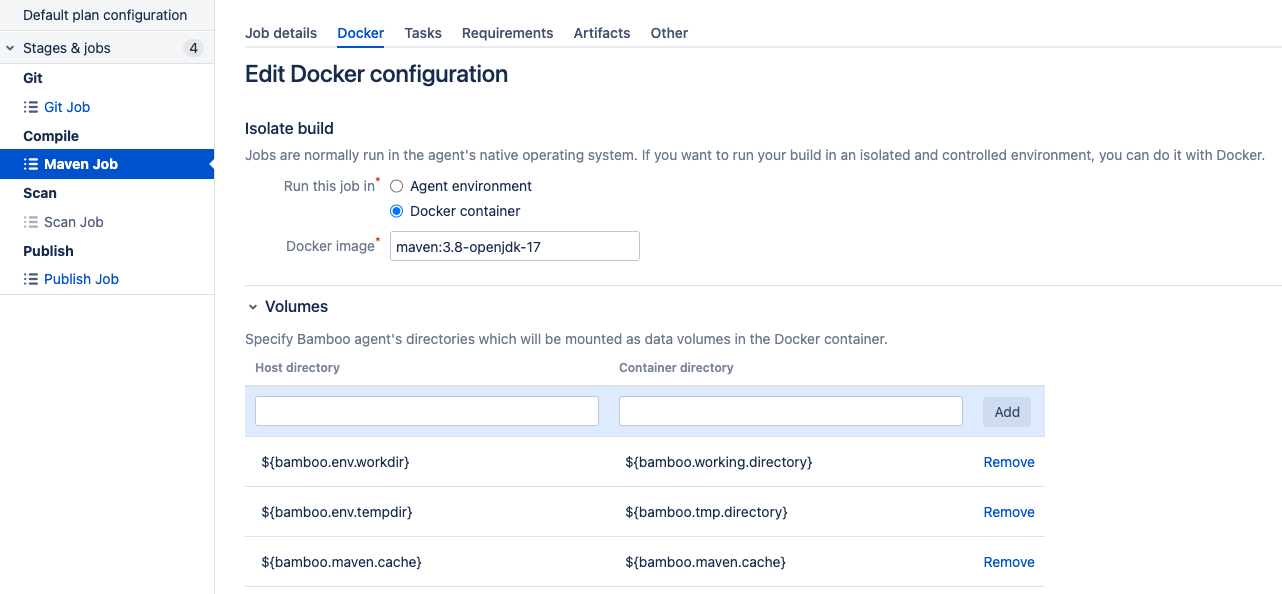Click the Publish Job list icon
The image size is (1282, 594).
click(31, 279)
